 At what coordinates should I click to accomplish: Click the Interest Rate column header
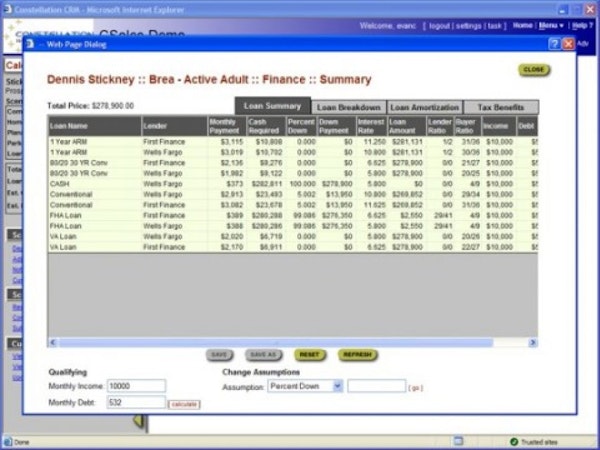coord(371,126)
